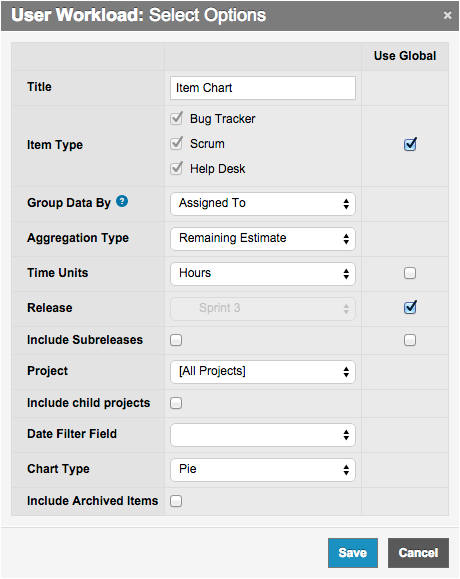This screenshot has width=460, height=579.
Task: Open the Group Data By dropdown
Action: pos(263,204)
